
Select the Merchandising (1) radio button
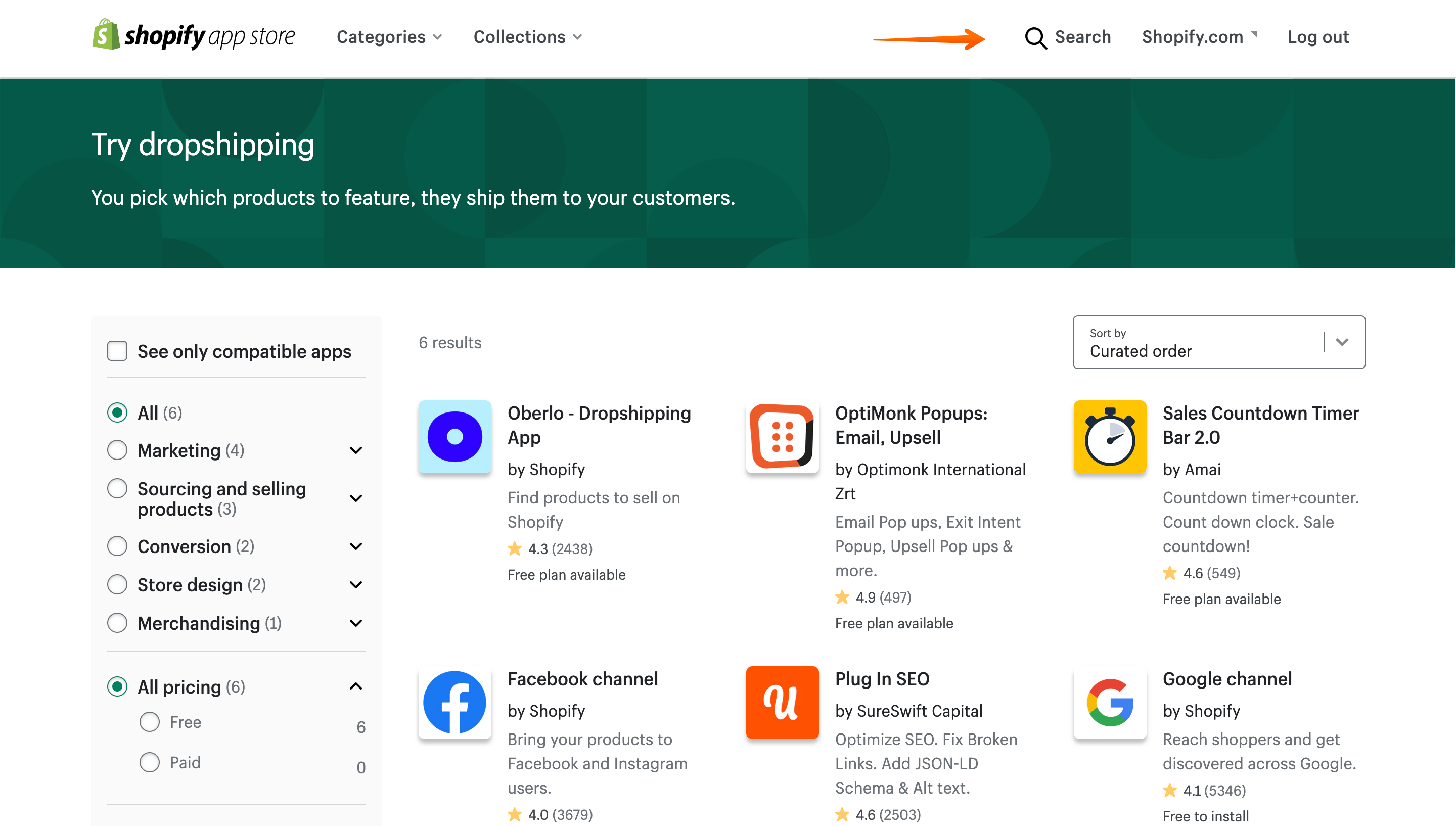coord(117,623)
